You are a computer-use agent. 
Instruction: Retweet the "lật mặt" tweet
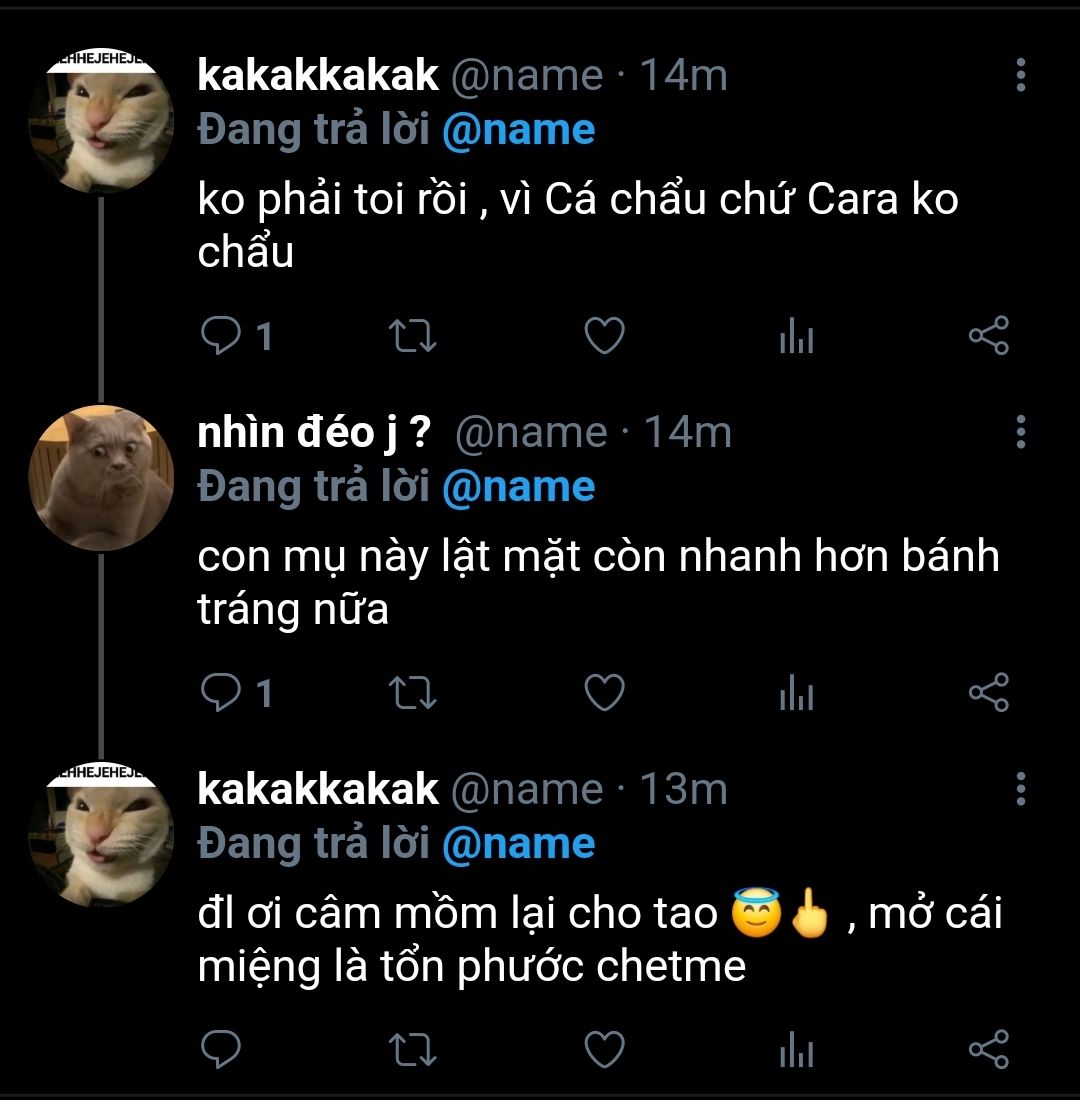point(412,693)
